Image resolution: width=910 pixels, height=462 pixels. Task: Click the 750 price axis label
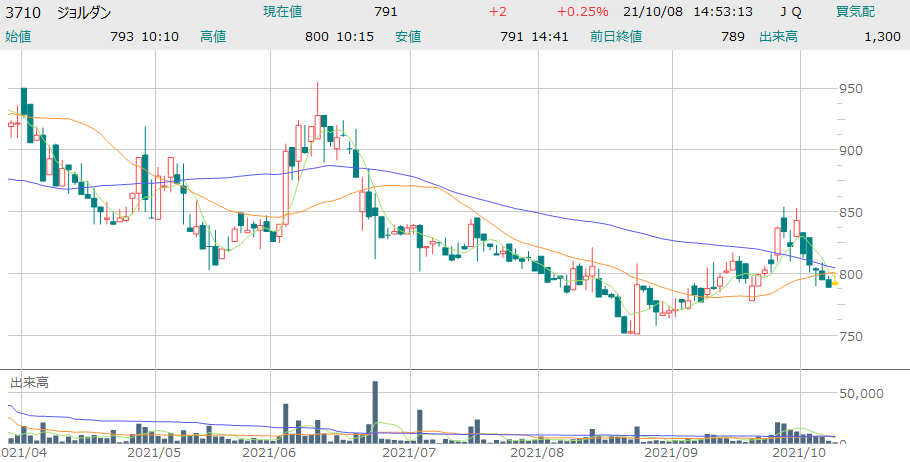(x=851, y=336)
